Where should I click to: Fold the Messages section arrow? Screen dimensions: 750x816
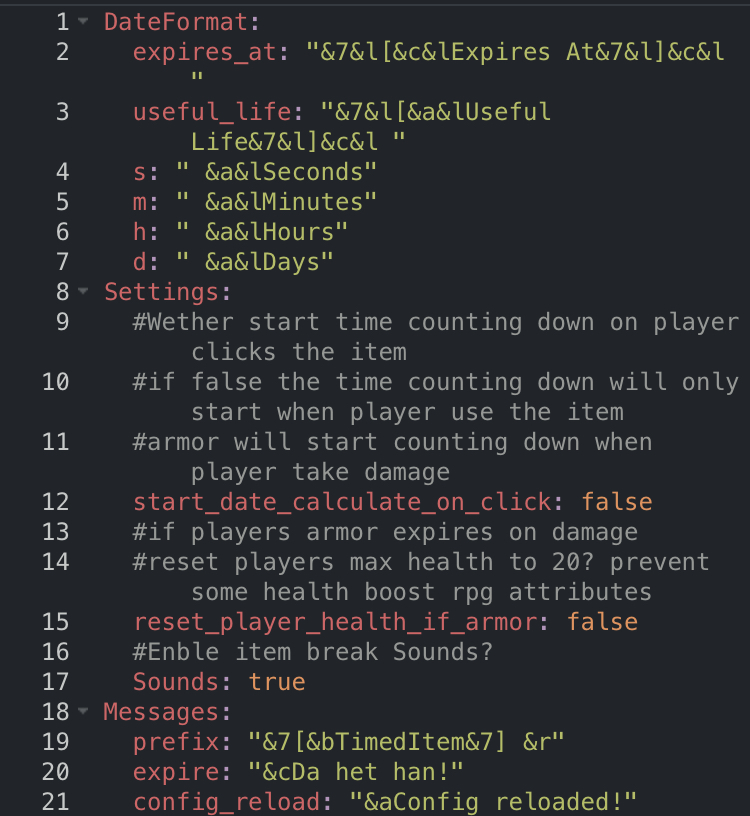[x=83, y=712]
